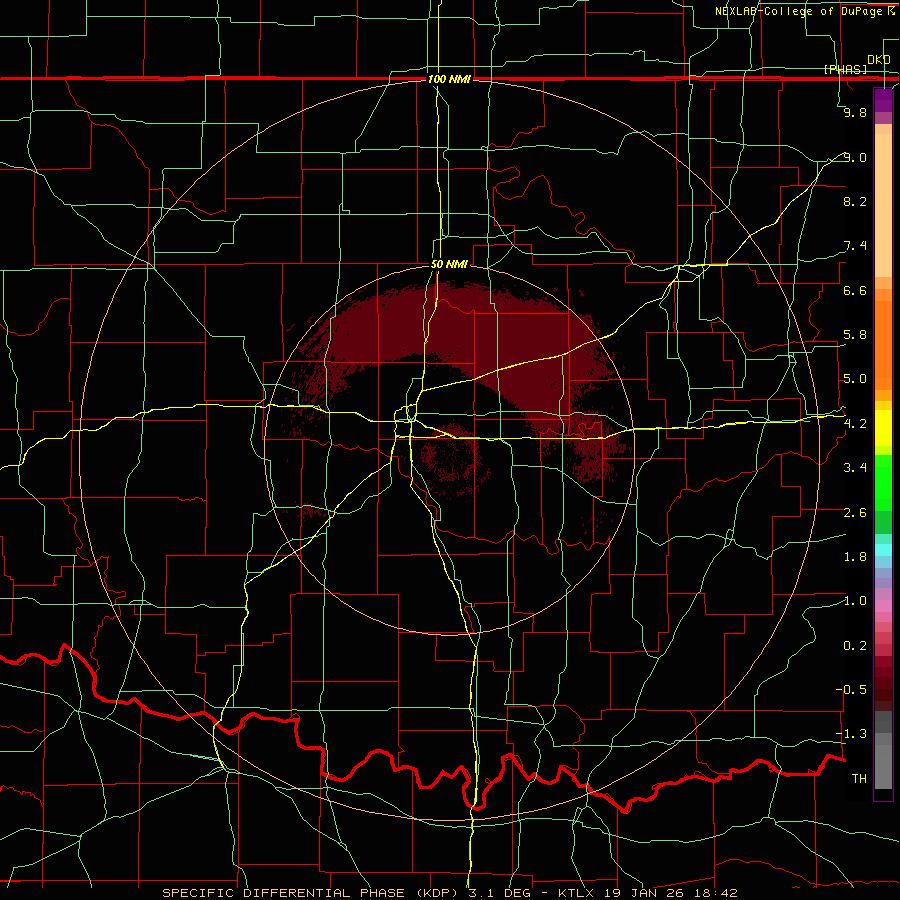Click the 9.8 scale value
900x900 pixels.
tap(855, 112)
